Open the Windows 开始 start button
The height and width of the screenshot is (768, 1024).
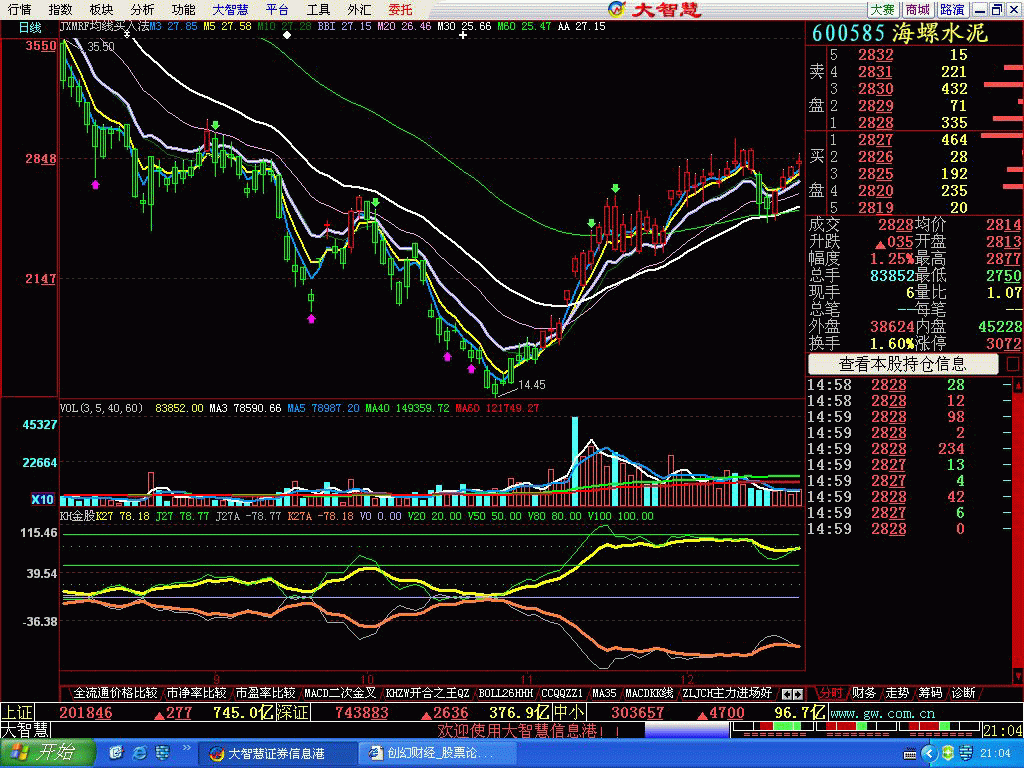pos(46,753)
